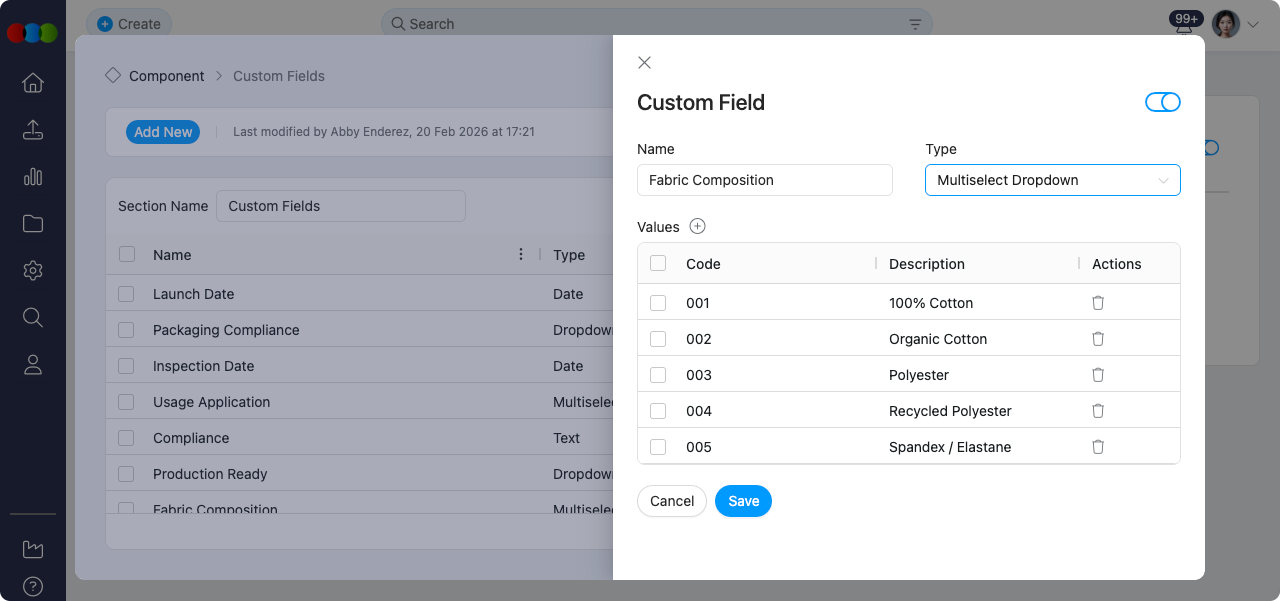The height and width of the screenshot is (601, 1280).
Task: Click Cancel to discard changes
Action: tap(671, 501)
